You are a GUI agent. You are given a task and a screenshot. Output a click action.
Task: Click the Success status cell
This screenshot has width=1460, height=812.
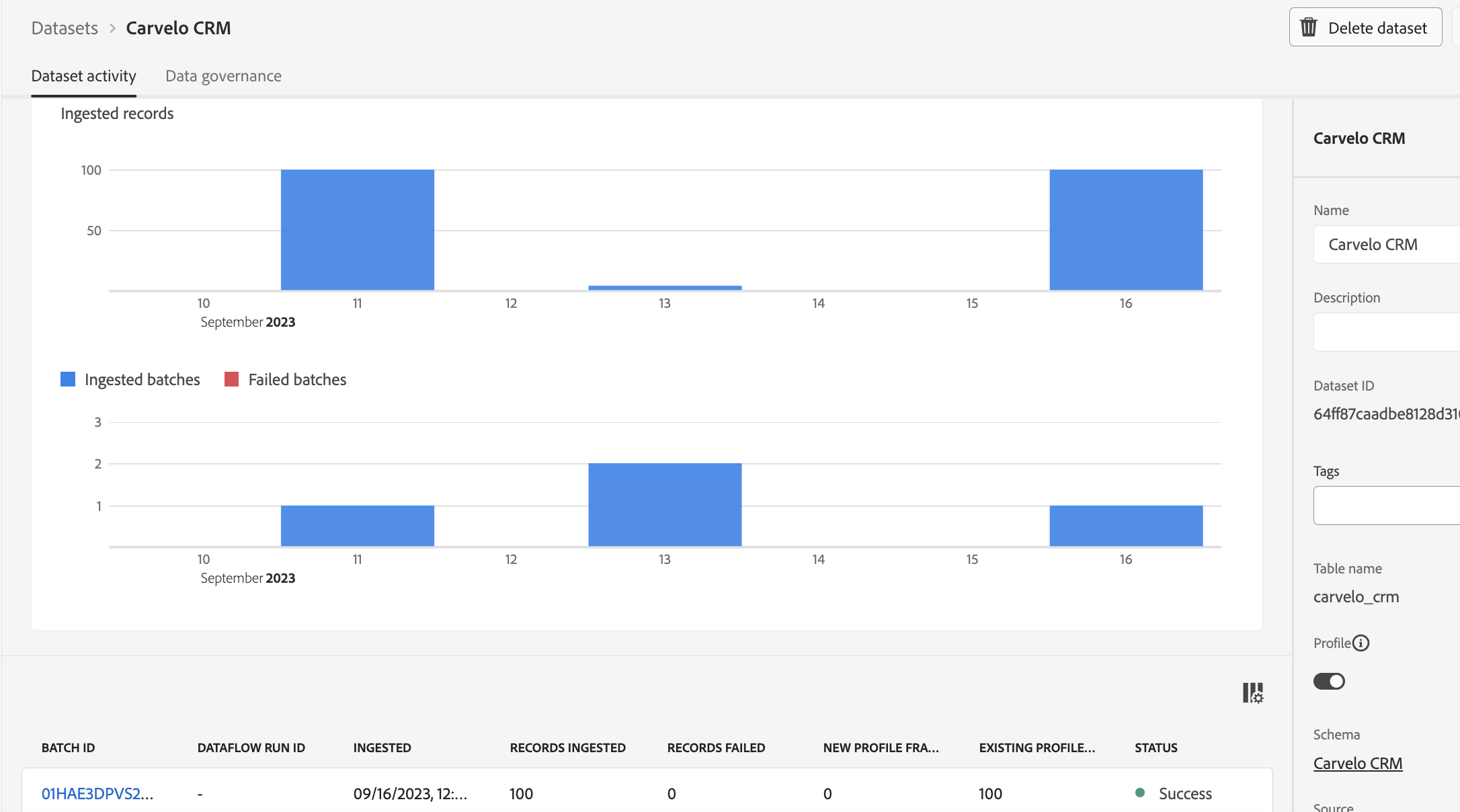[1174, 794]
